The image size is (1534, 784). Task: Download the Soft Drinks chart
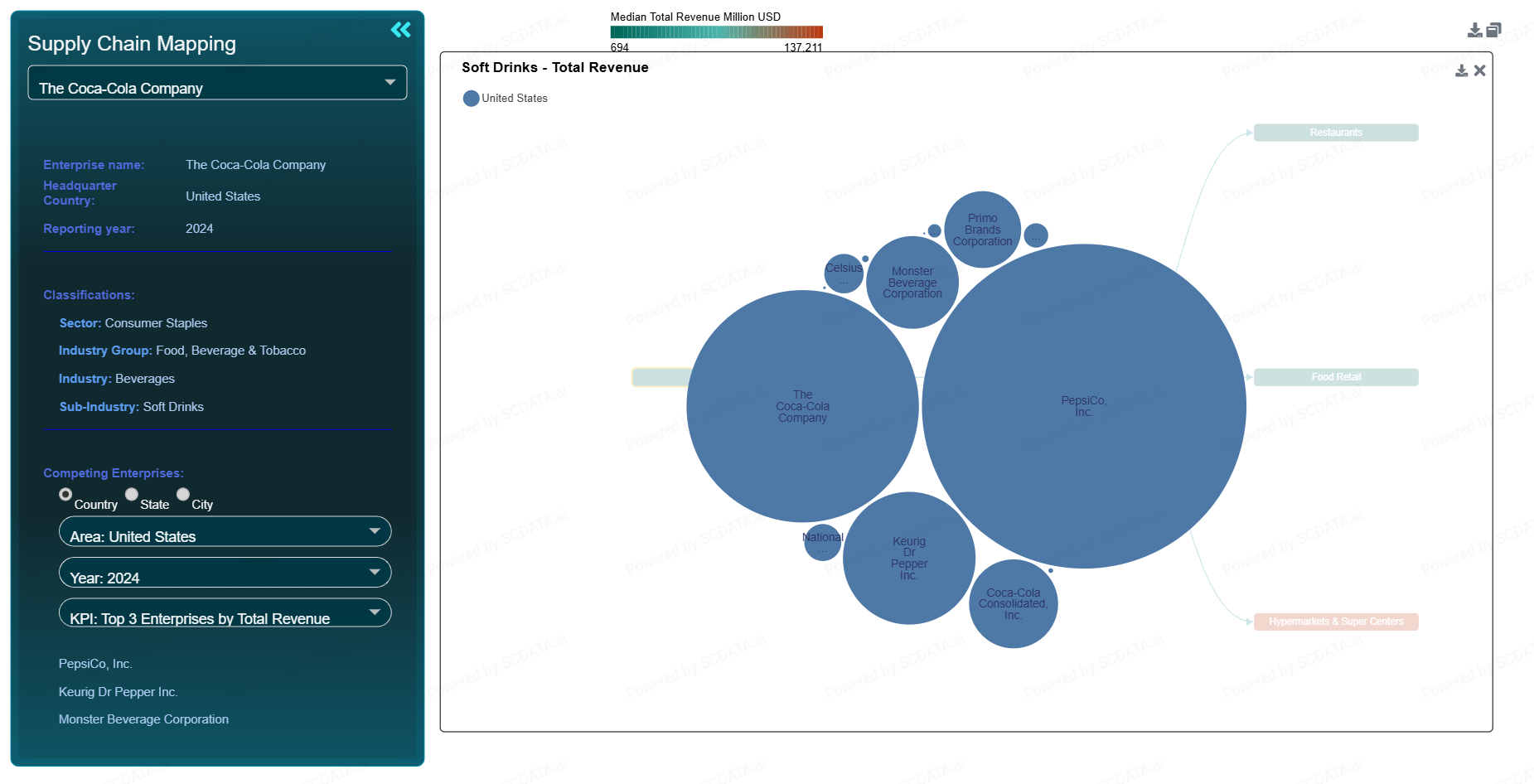[1461, 71]
